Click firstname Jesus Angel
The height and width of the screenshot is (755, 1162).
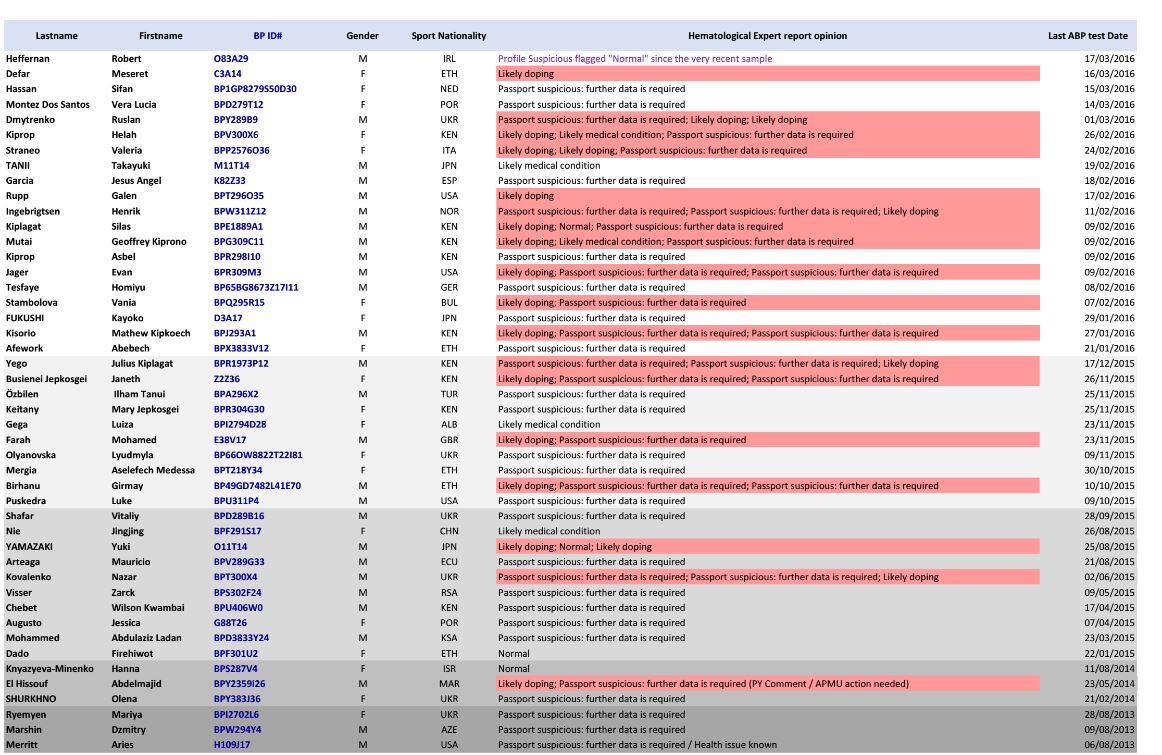[136, 181]
